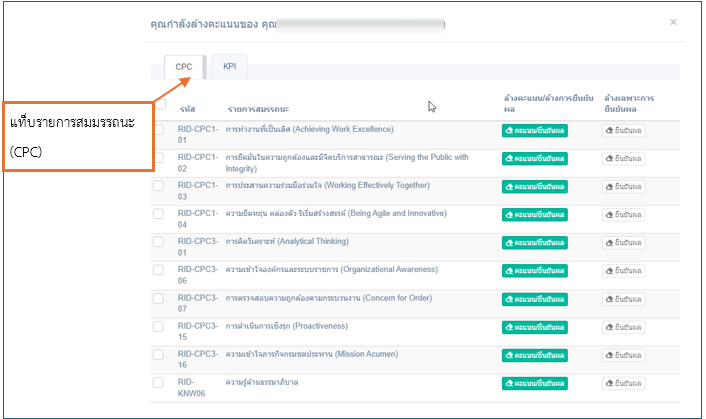This screenshot has width=706, height=419.
Task: Click white ยืนยันผล button for Mission Acumen
Action: 624,355
